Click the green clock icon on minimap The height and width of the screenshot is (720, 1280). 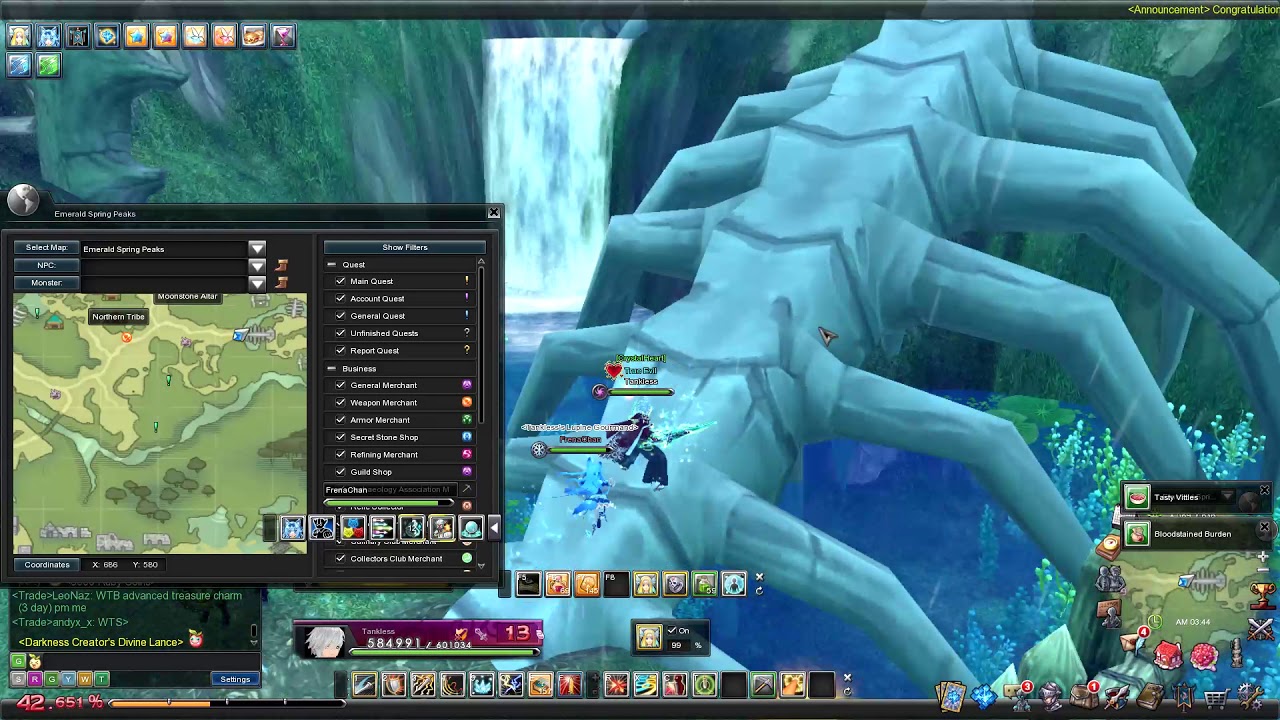click(x=1154, y=622)
